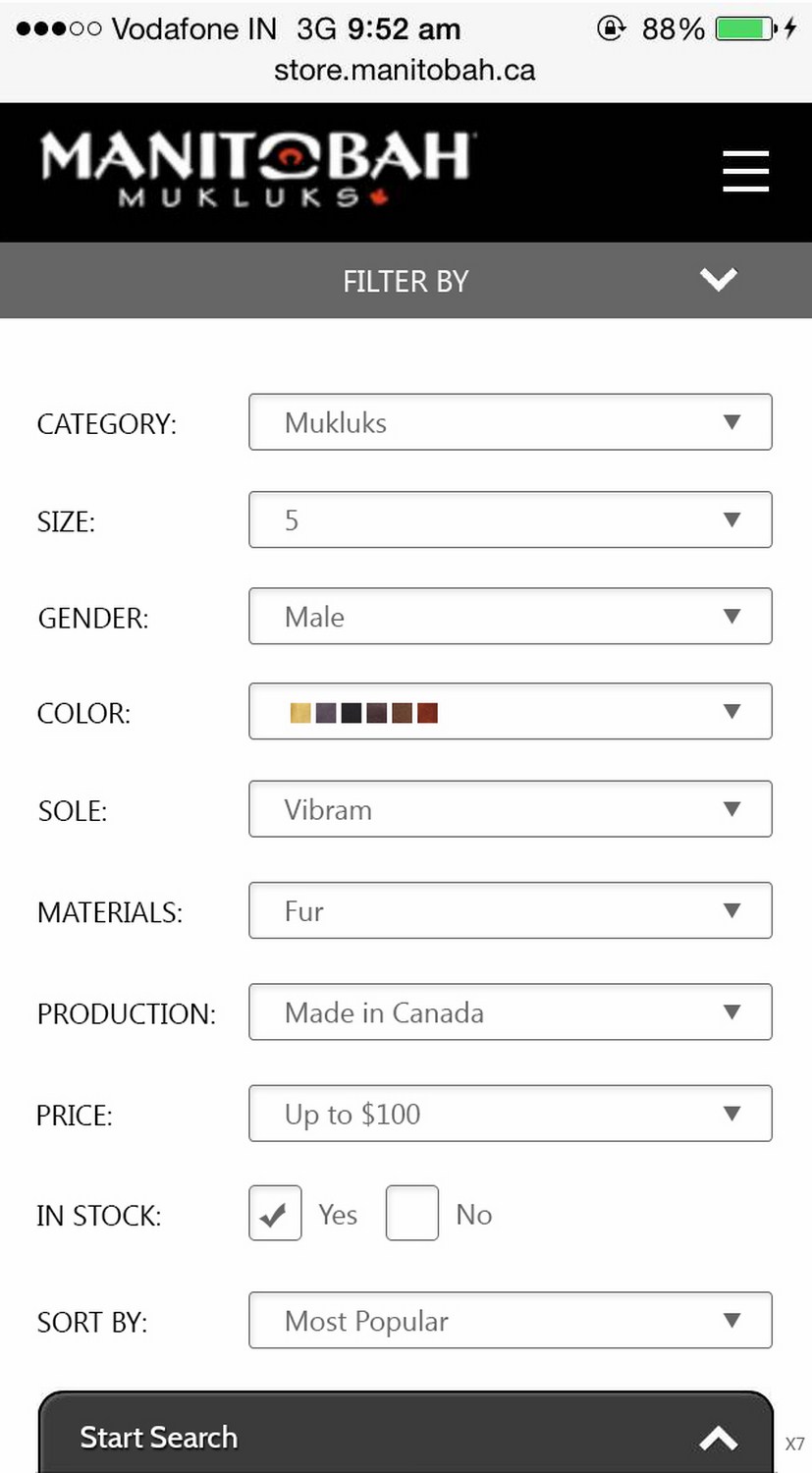Click the Manitobah Mukluks logo
This screenshot has width=812, height=1473.
click(x=256, y=169)
